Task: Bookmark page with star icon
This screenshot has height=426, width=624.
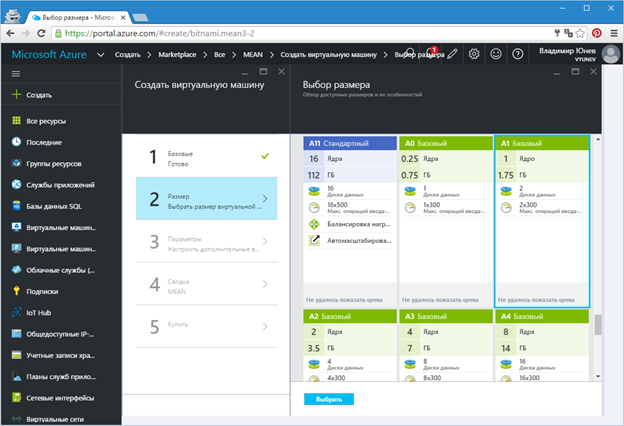Action: (580, 33)
